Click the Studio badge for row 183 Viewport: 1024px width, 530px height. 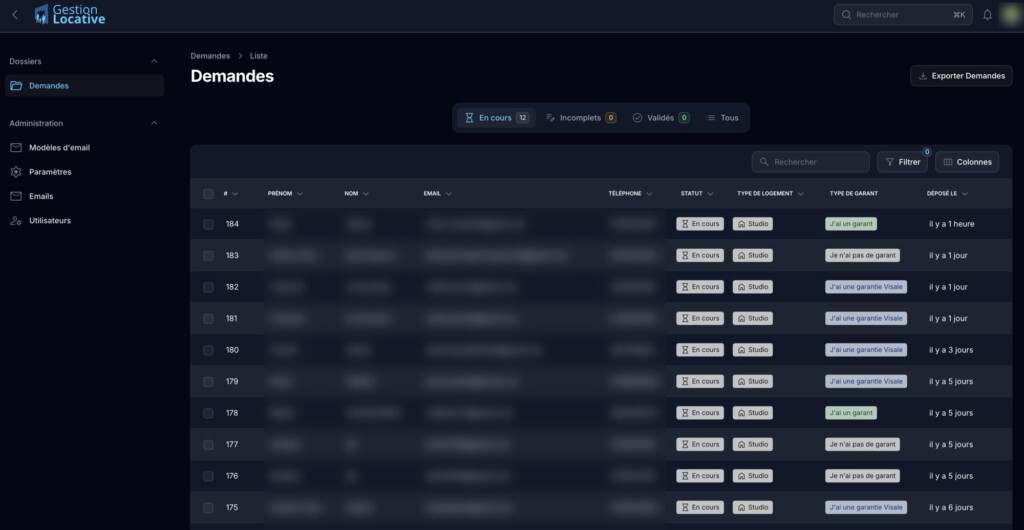click(752, 255)
